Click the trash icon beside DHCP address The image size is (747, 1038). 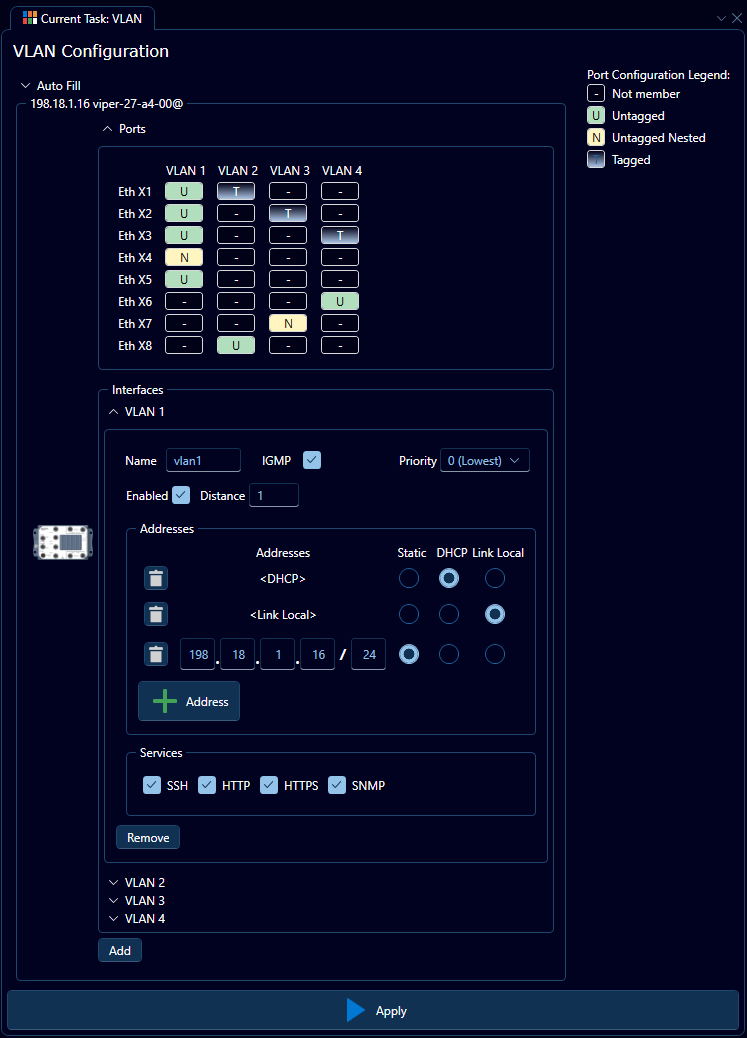tap(155, 578)
